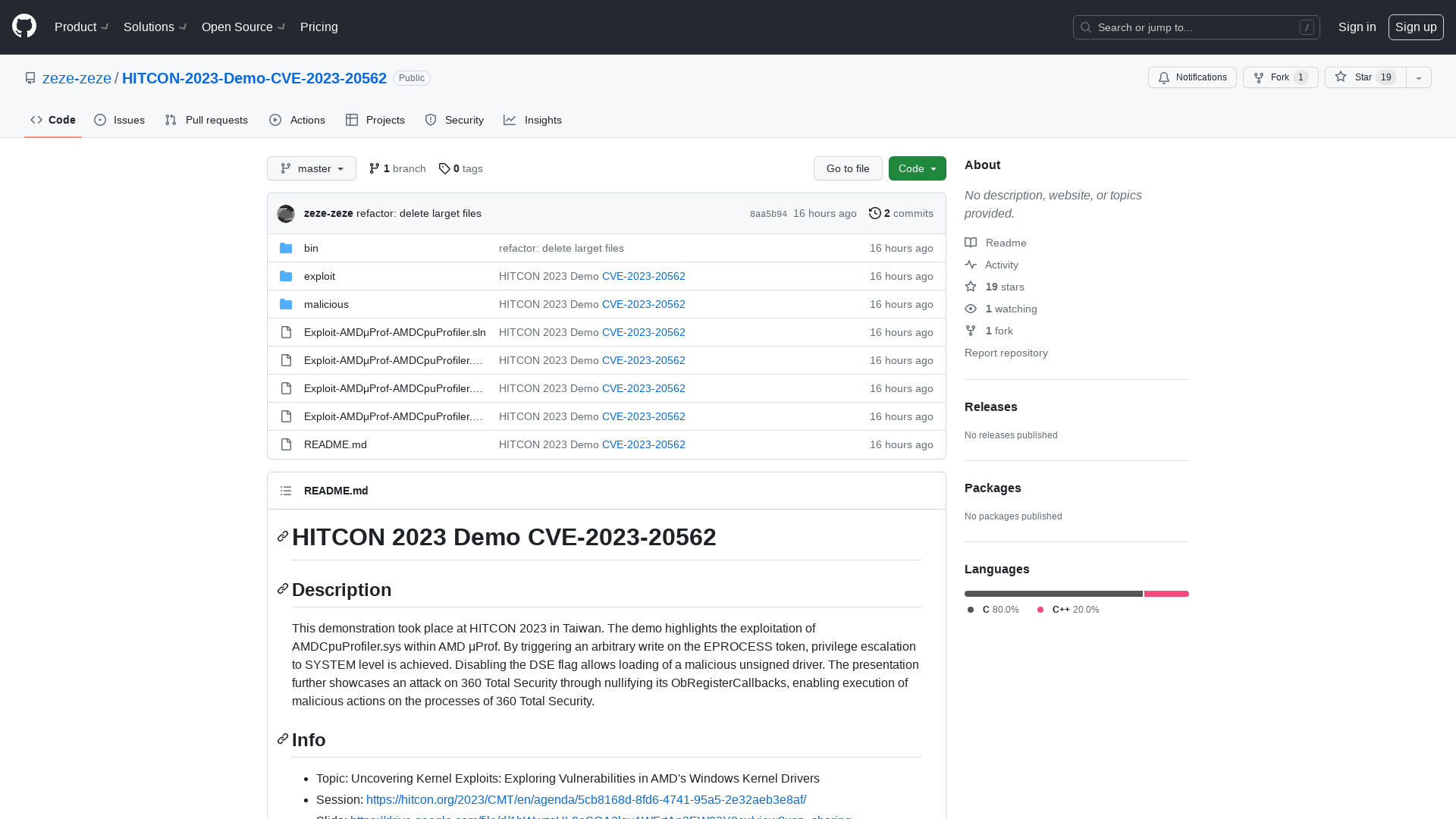Click the eye watching icon in About
The height and width of the screenshot is (819, 1456).
[971, 309]
